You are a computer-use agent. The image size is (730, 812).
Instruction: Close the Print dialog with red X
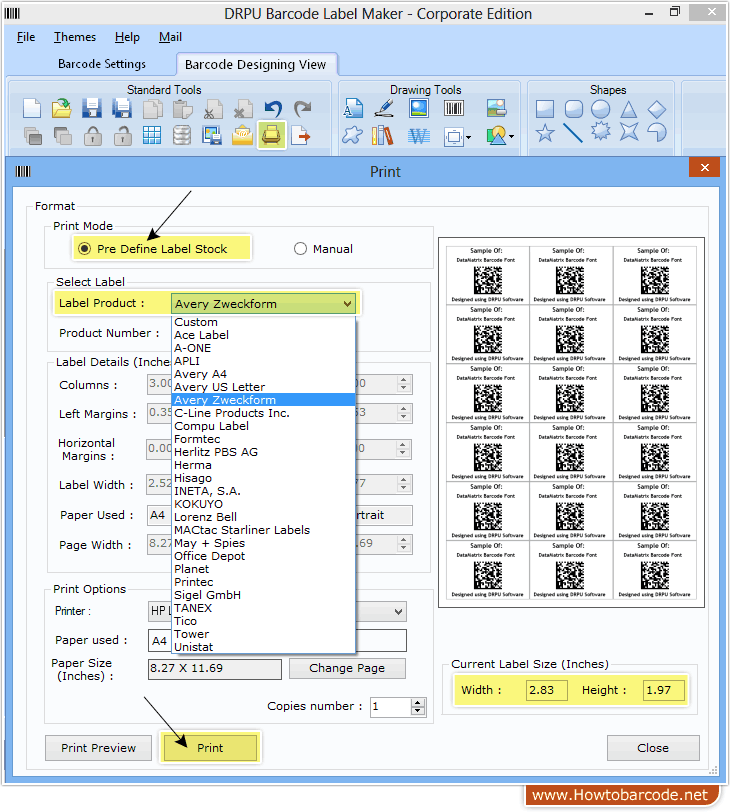[x=704, y=167]
